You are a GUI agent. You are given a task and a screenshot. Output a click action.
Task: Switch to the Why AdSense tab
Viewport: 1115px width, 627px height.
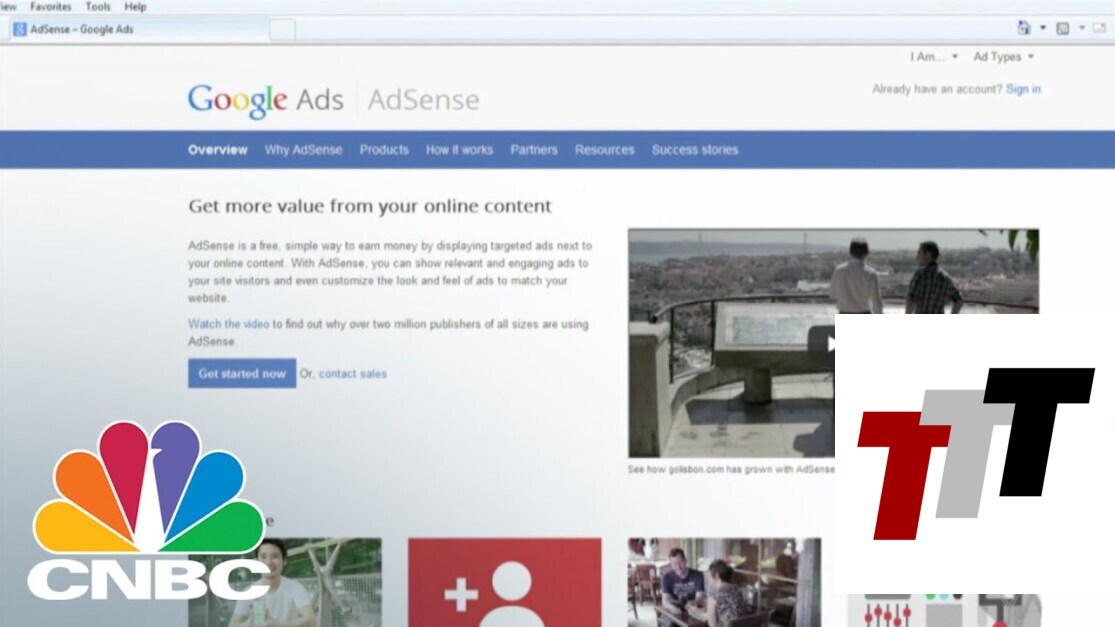tap(303, 150)
